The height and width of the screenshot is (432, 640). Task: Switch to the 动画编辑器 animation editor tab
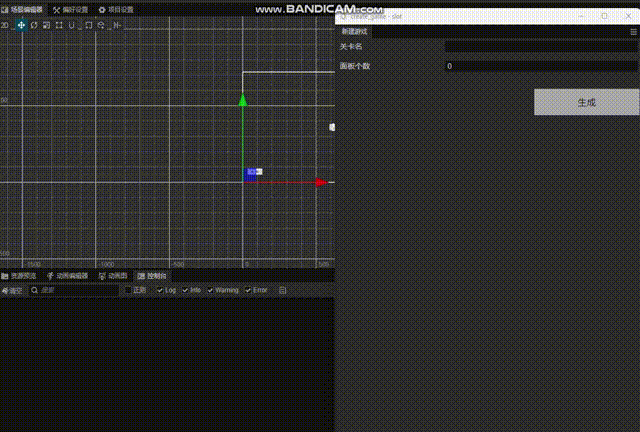coord(67,276)
